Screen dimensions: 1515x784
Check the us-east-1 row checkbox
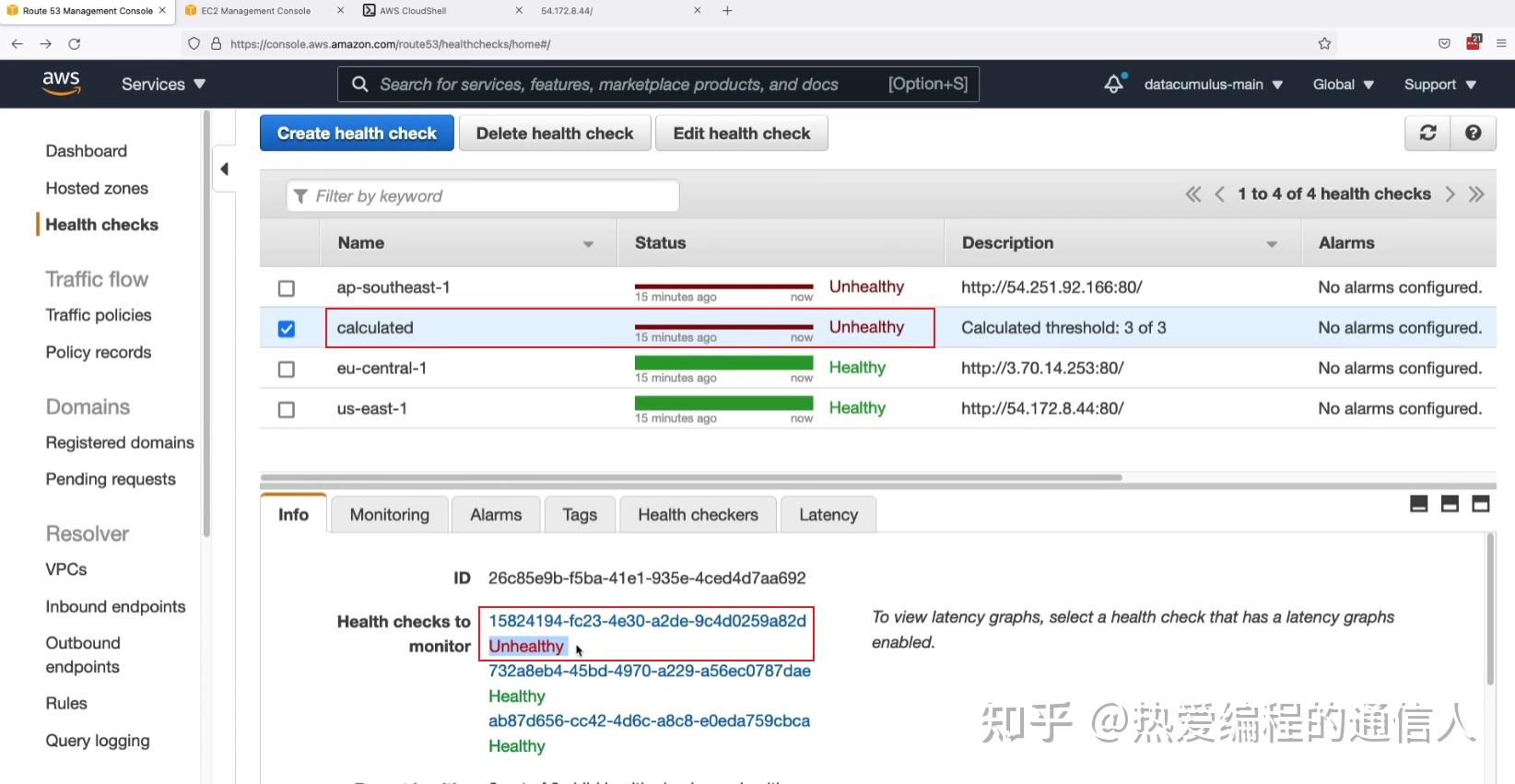point(287,410)
